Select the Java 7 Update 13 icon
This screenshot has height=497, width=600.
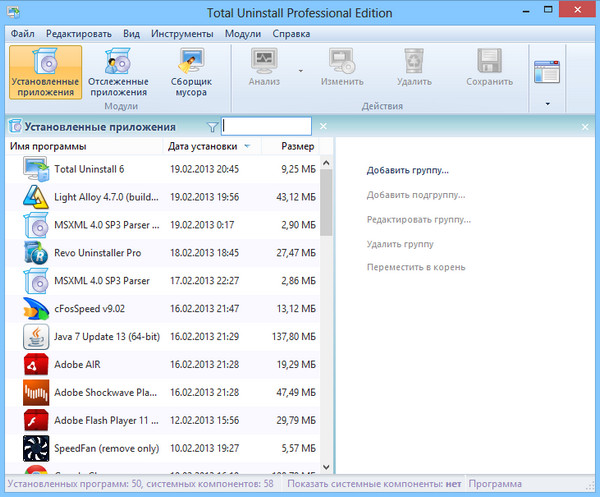36,337
